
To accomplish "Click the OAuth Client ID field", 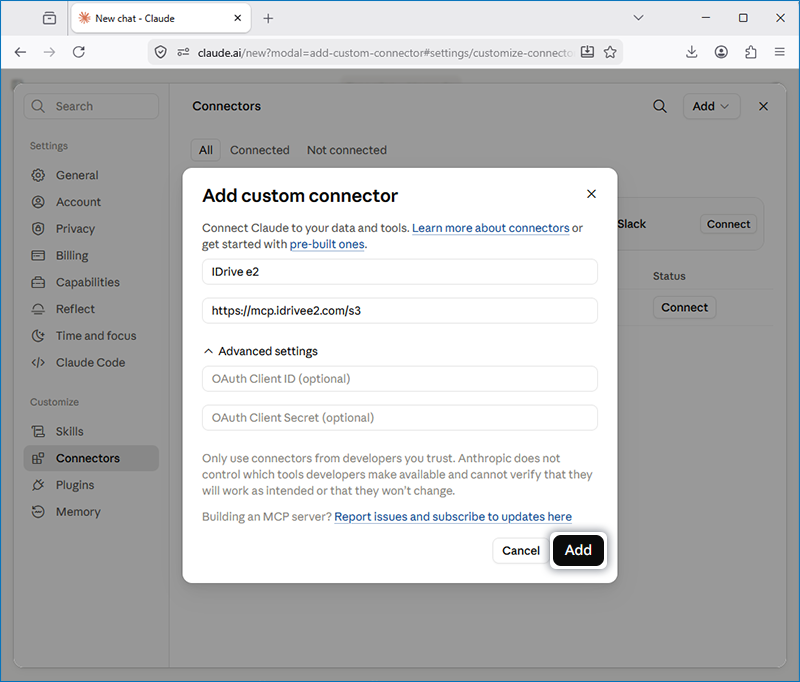I will tap(399, 378).
